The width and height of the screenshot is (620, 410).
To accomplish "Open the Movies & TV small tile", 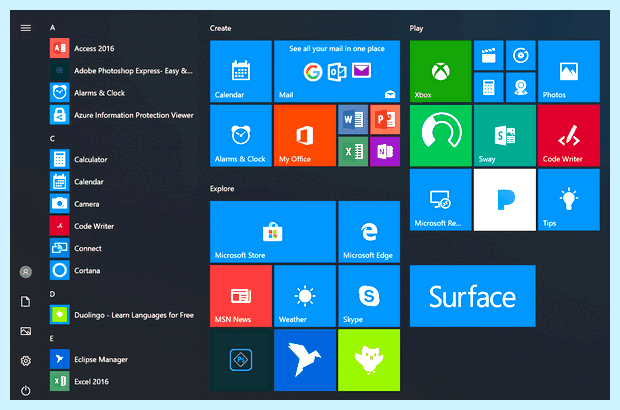I will point(489,55).
